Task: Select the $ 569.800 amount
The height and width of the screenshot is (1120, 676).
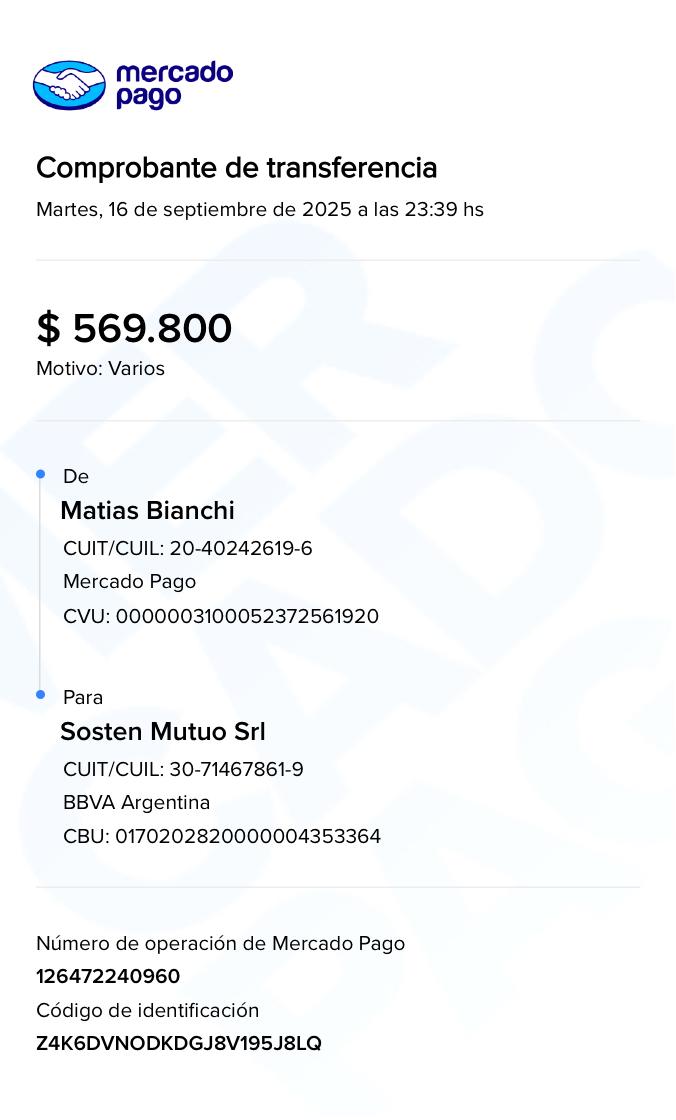Action: tap(134, 328)
